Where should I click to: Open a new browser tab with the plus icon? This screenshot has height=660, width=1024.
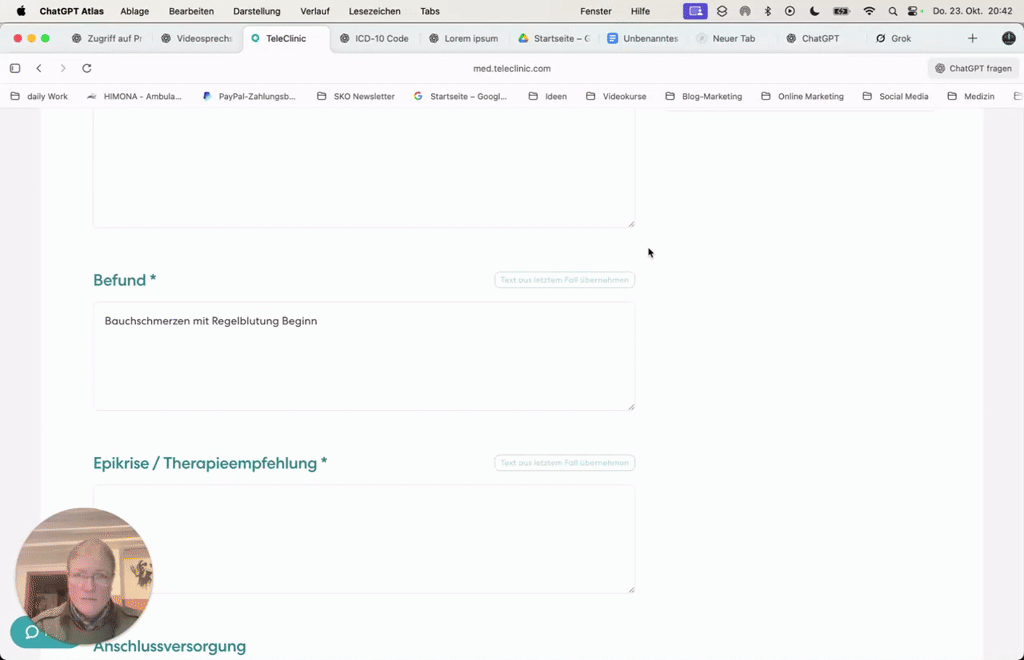click(x=971, y=38)
